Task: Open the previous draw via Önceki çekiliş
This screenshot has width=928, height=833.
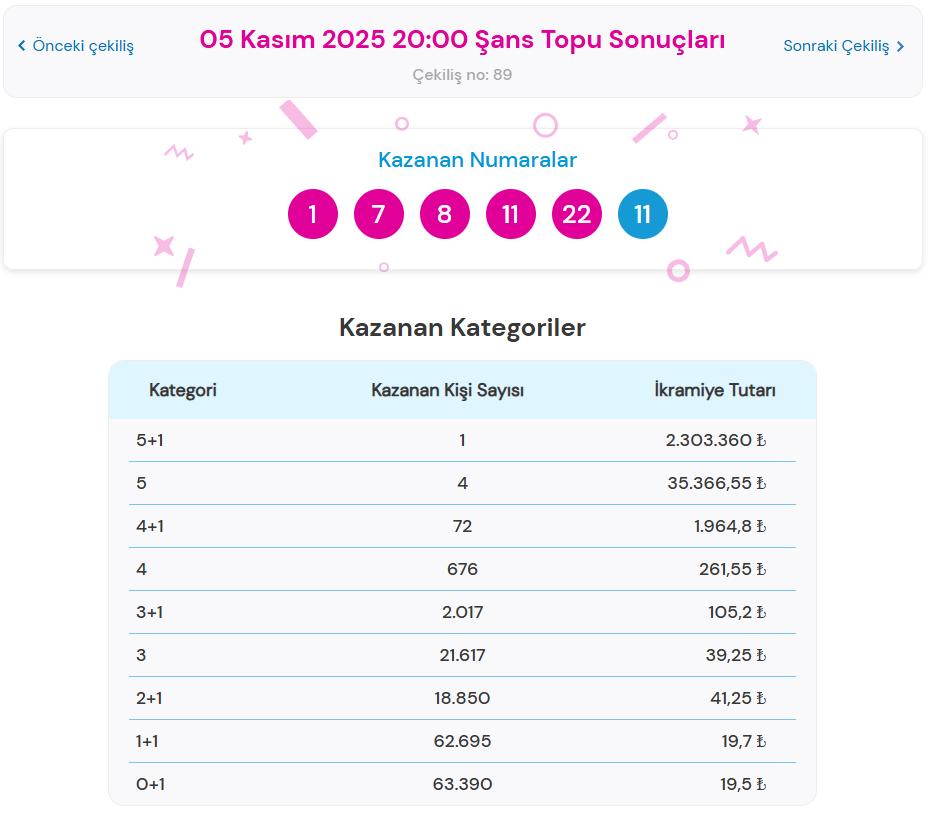Action: [x=82, y=45]
